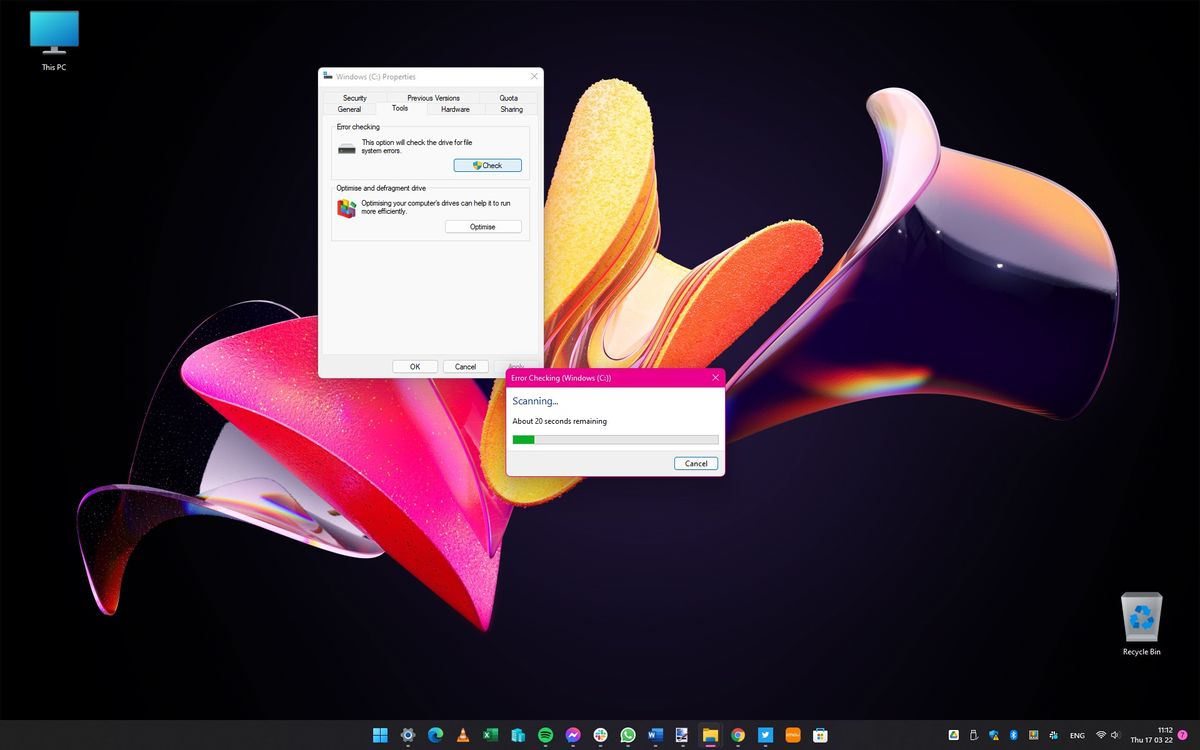Switch to the Hardware tab
This screenshot has width=1200, height=750.
coord(455,109)
